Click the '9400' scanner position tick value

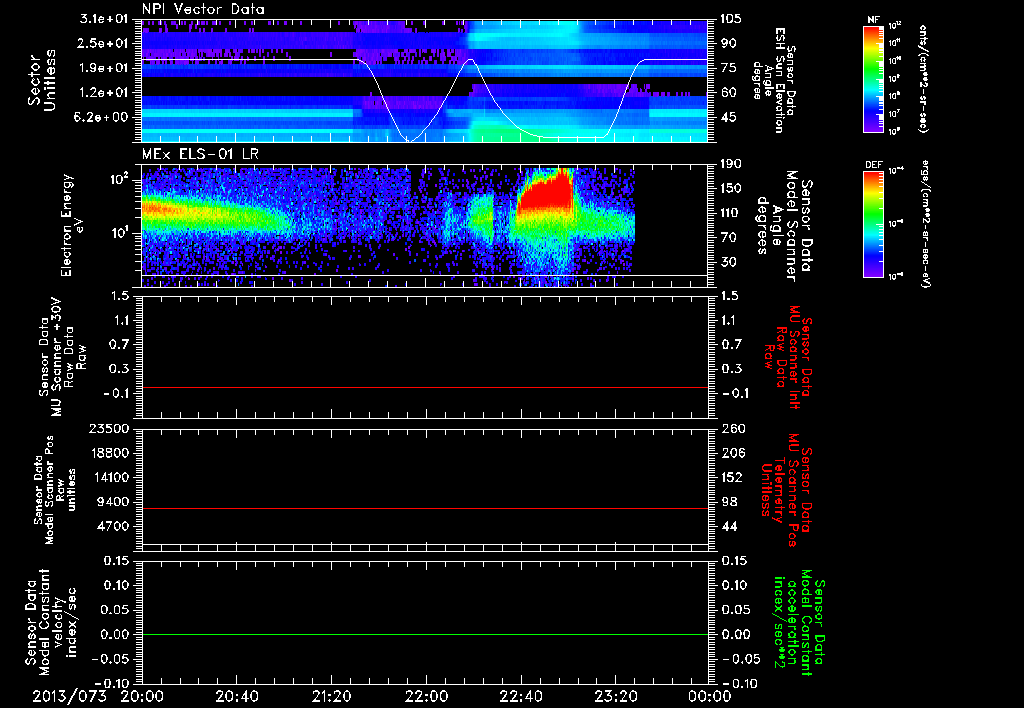(x=113, y=502)
